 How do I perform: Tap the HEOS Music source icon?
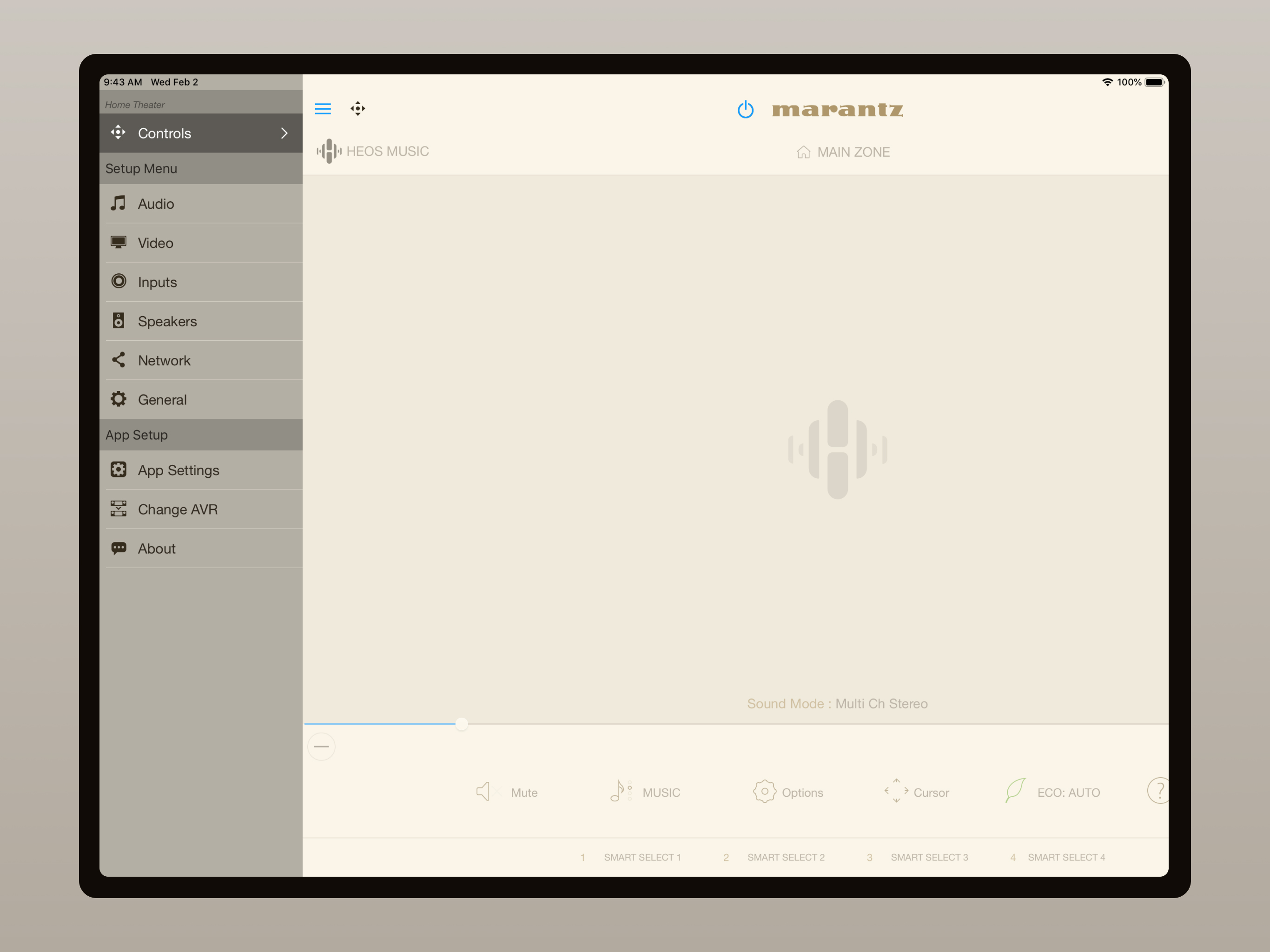point(329,151)
